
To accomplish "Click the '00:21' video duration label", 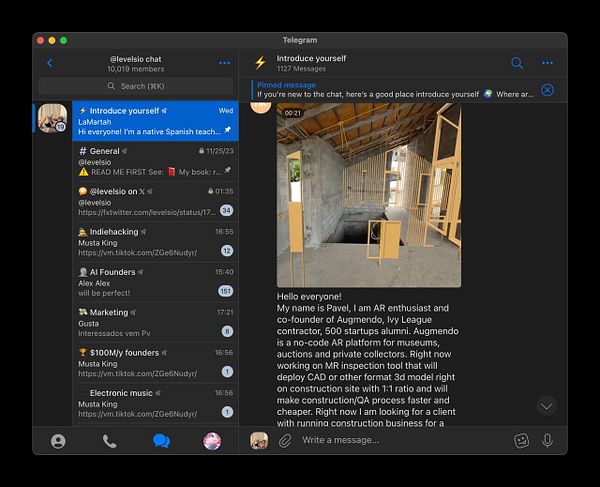I will click(293, 113).
